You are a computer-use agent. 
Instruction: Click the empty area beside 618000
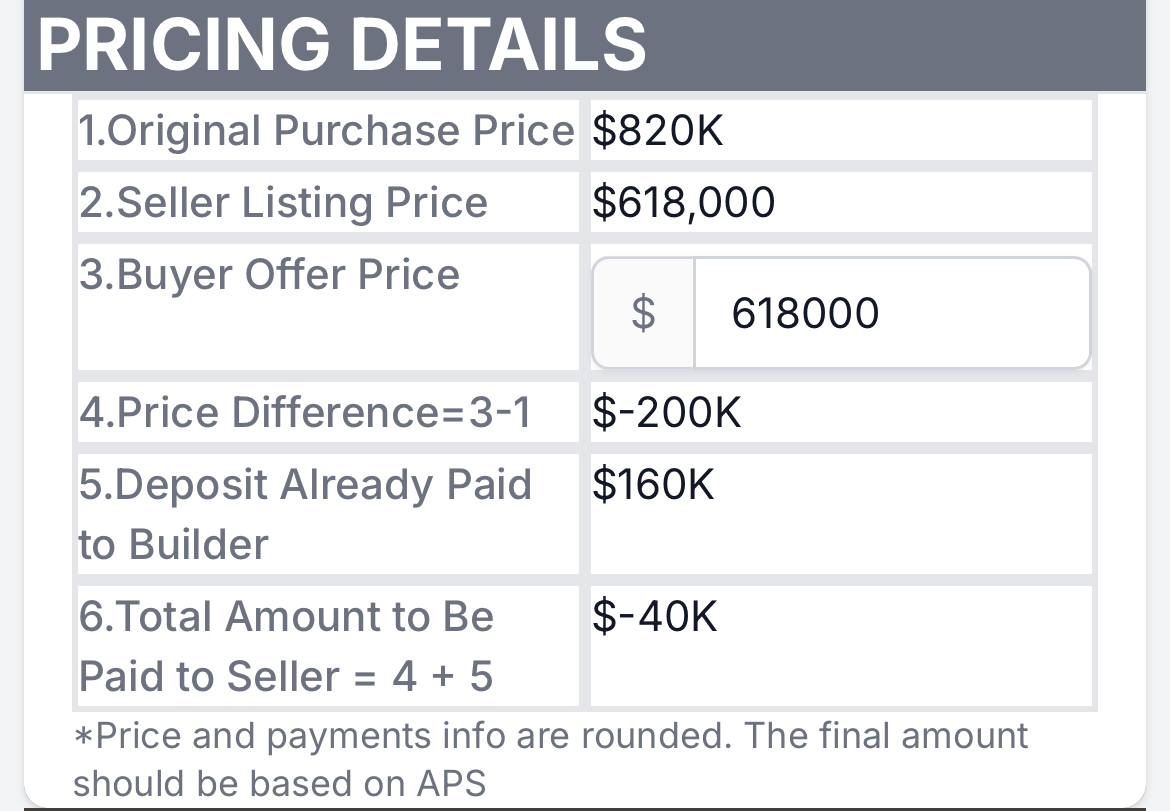(x=985, y=313)
